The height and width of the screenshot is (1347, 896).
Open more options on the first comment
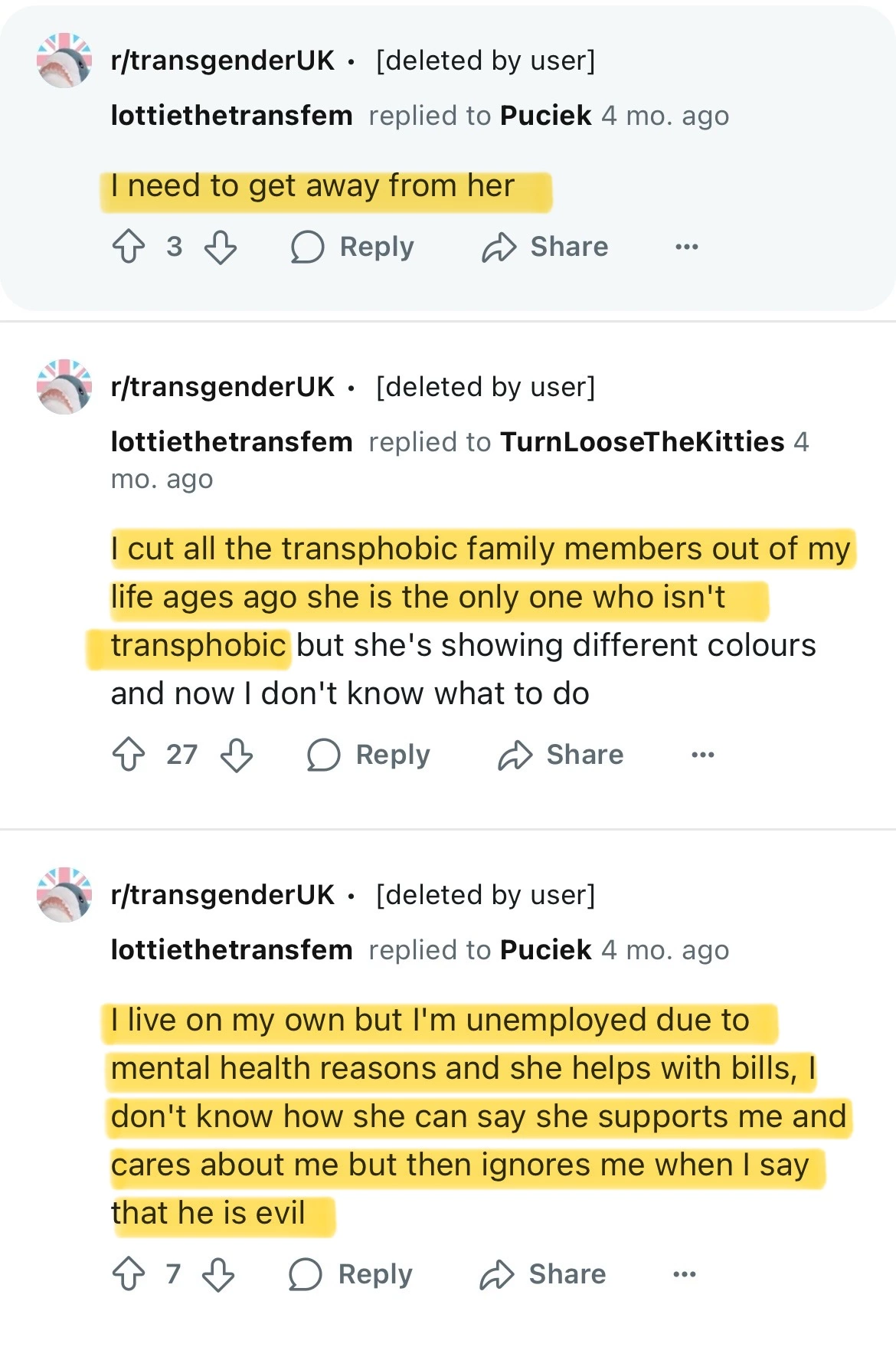point(686,247)
